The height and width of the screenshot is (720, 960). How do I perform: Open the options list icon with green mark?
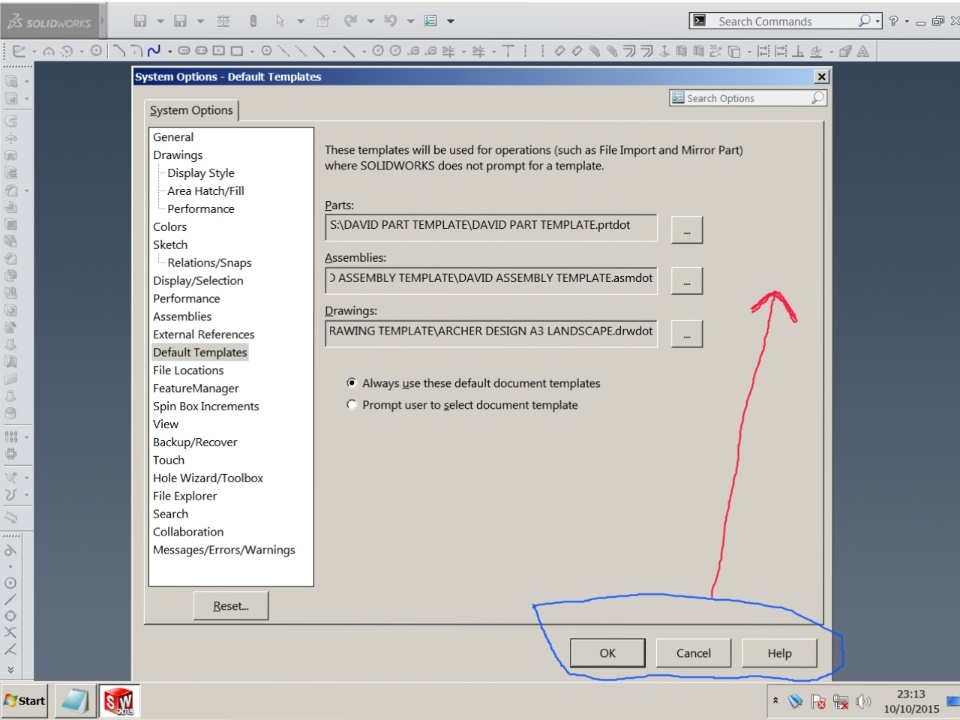click(430, 21)
